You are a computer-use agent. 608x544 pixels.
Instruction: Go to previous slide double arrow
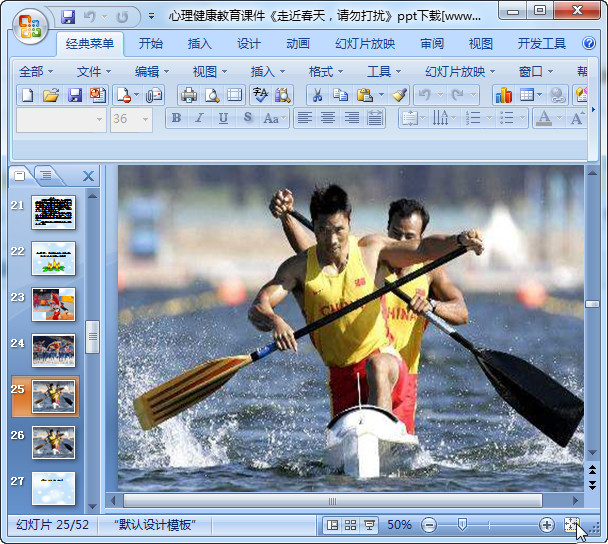(x=592, y=470)
